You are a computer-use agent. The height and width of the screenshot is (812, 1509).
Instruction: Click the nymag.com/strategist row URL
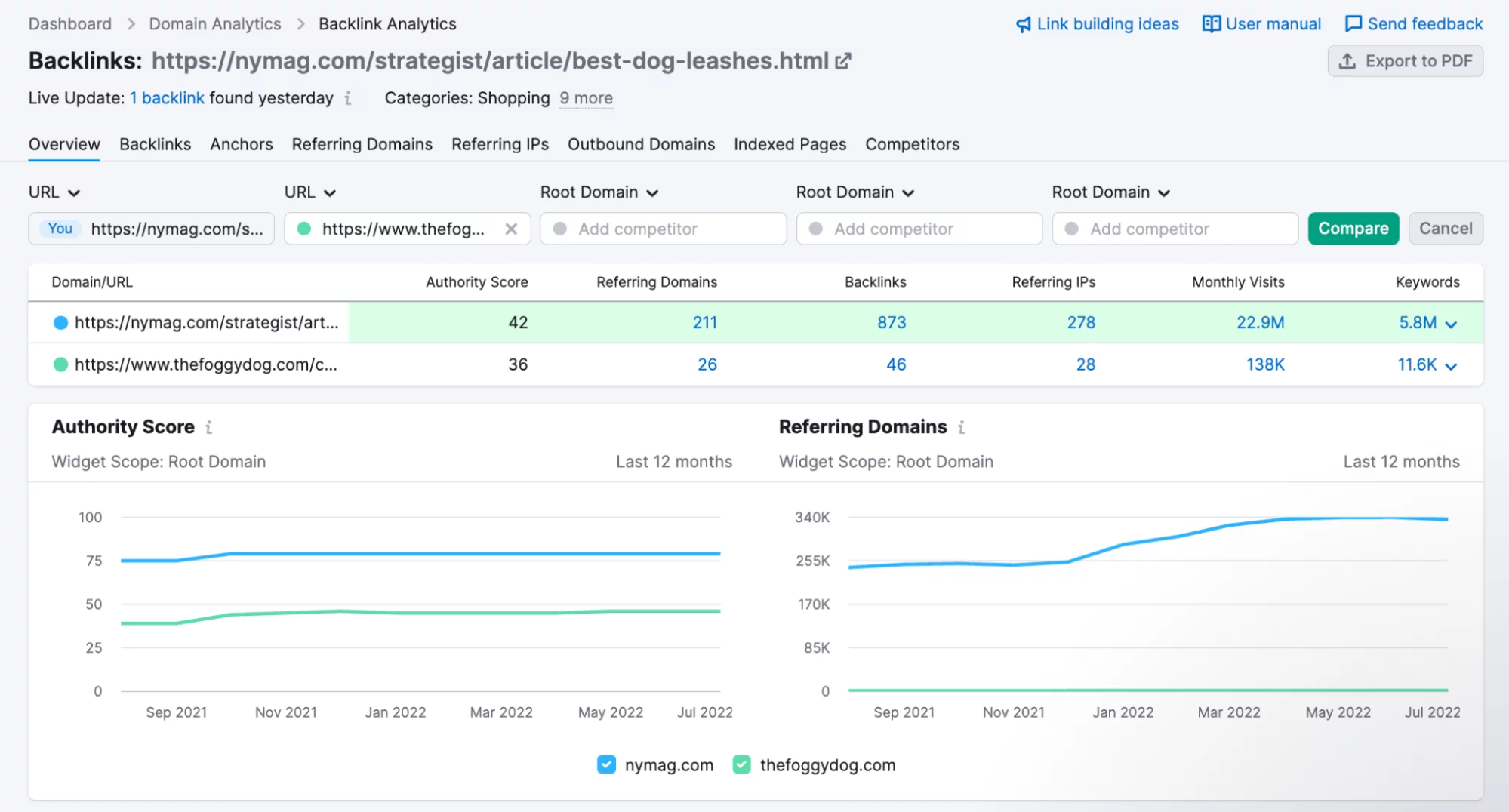pos(206,323)
